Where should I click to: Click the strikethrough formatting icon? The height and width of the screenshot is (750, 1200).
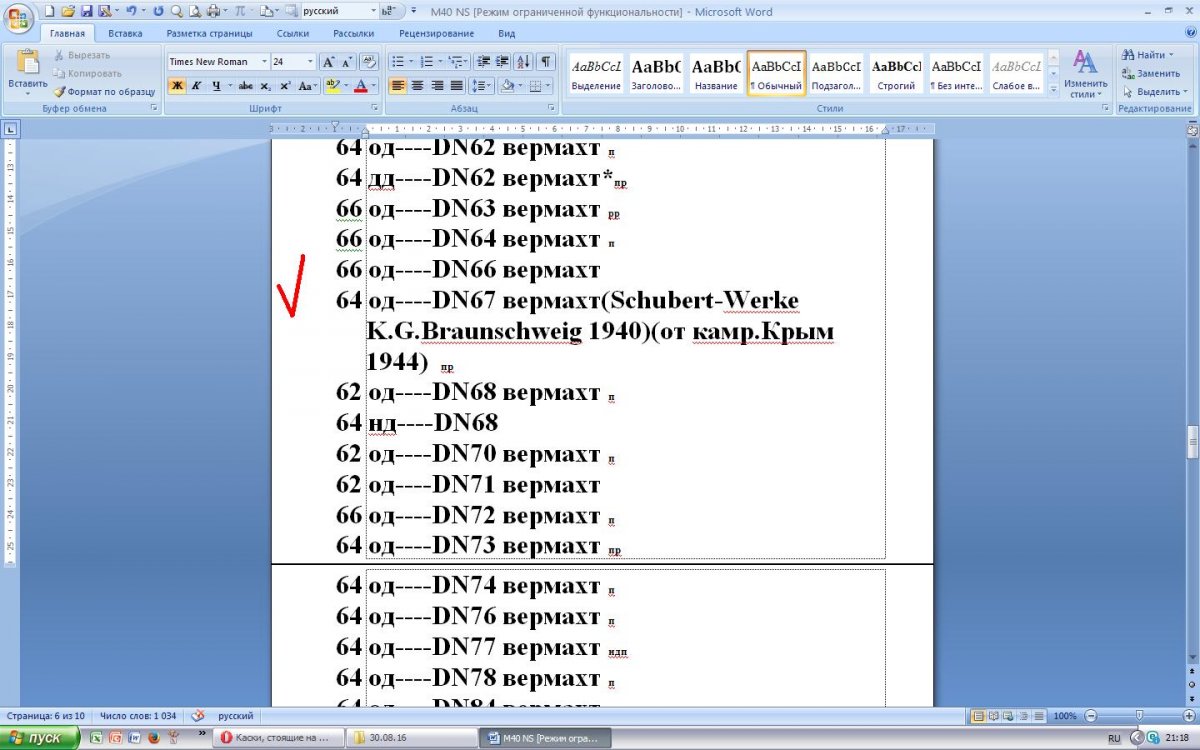tap(246, 86)
